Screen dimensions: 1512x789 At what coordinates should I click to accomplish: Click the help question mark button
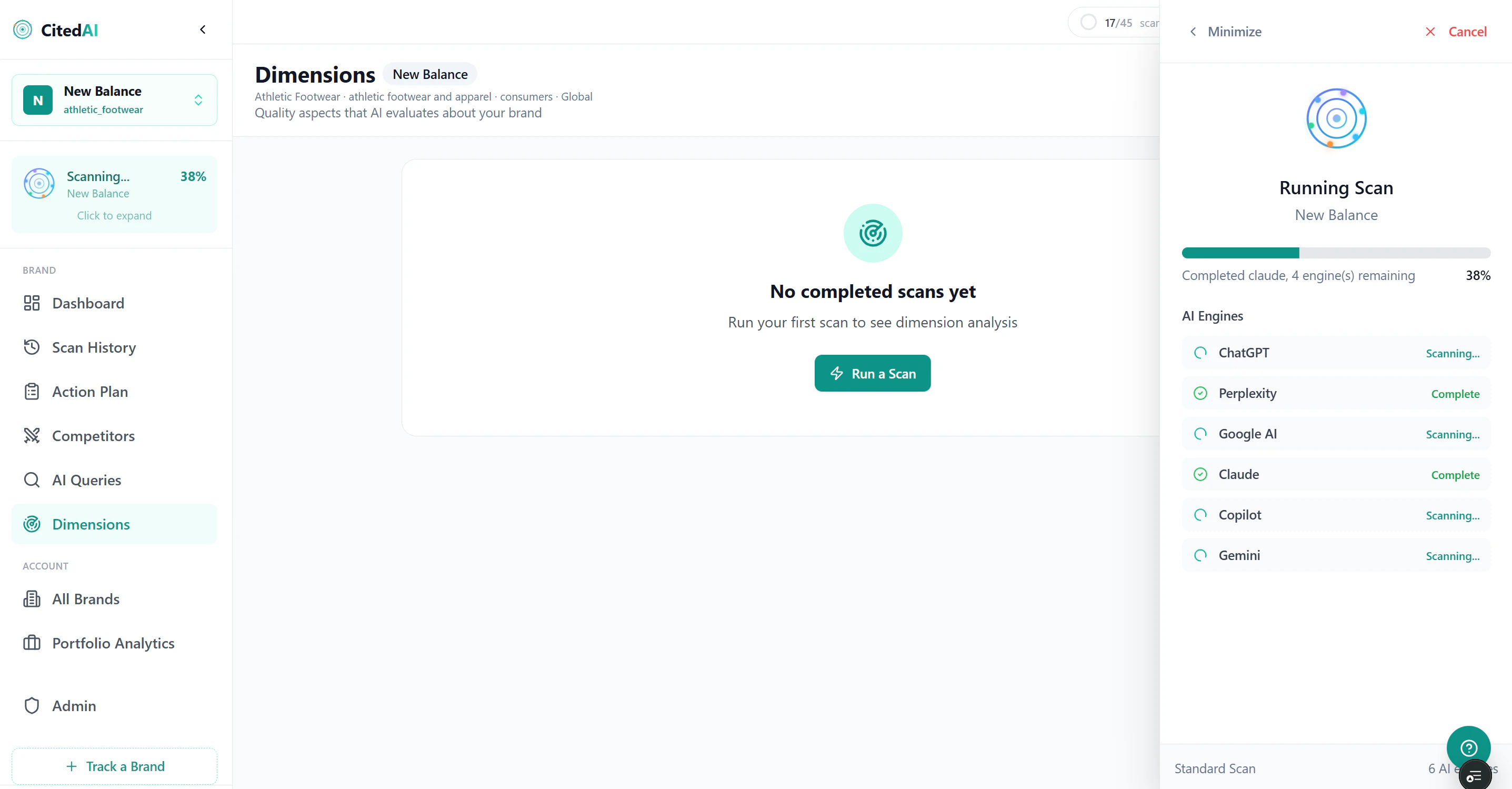(1468, 747)
